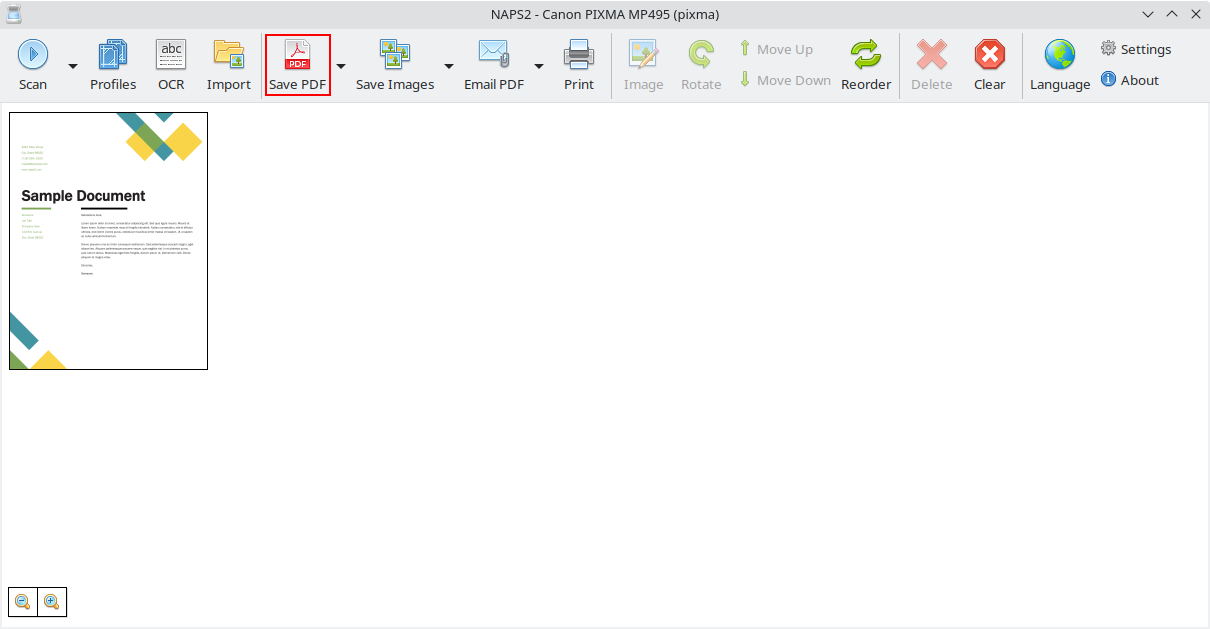The width and height of the screenshot is (1210, 629).
Task: Import a file using Import icon
Action: click(x=229, y=55)
